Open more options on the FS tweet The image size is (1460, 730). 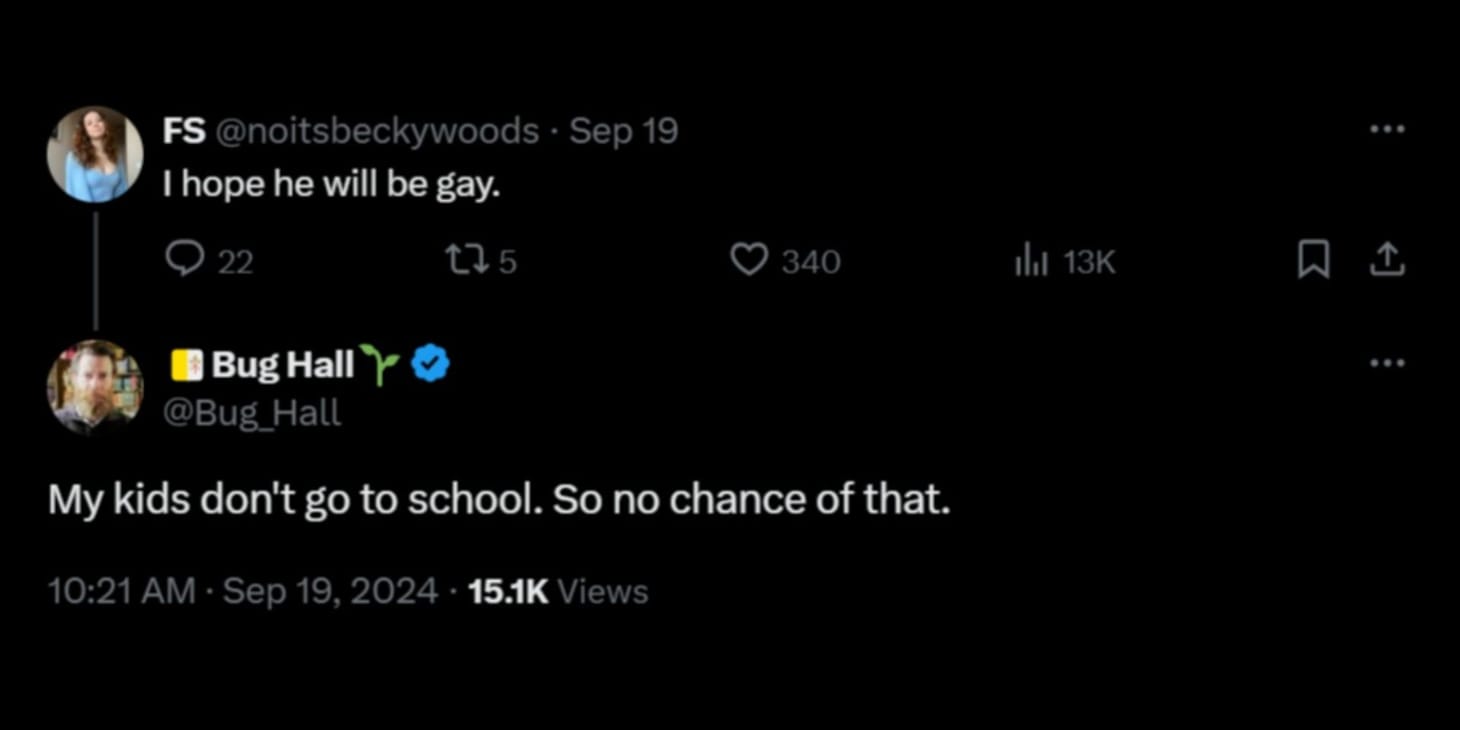[x=1387, y=130]
